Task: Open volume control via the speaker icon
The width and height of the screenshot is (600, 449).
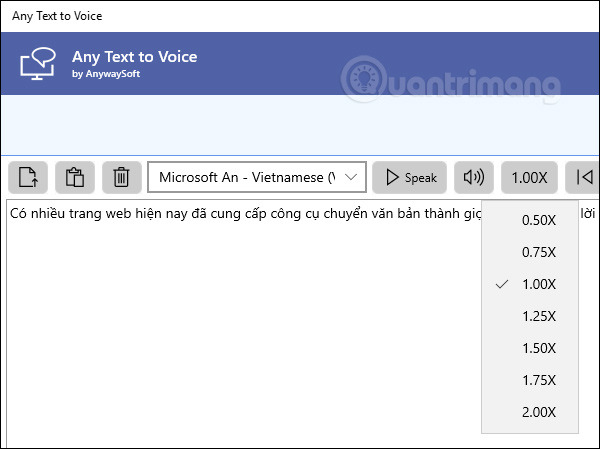Action: point(474,177)
